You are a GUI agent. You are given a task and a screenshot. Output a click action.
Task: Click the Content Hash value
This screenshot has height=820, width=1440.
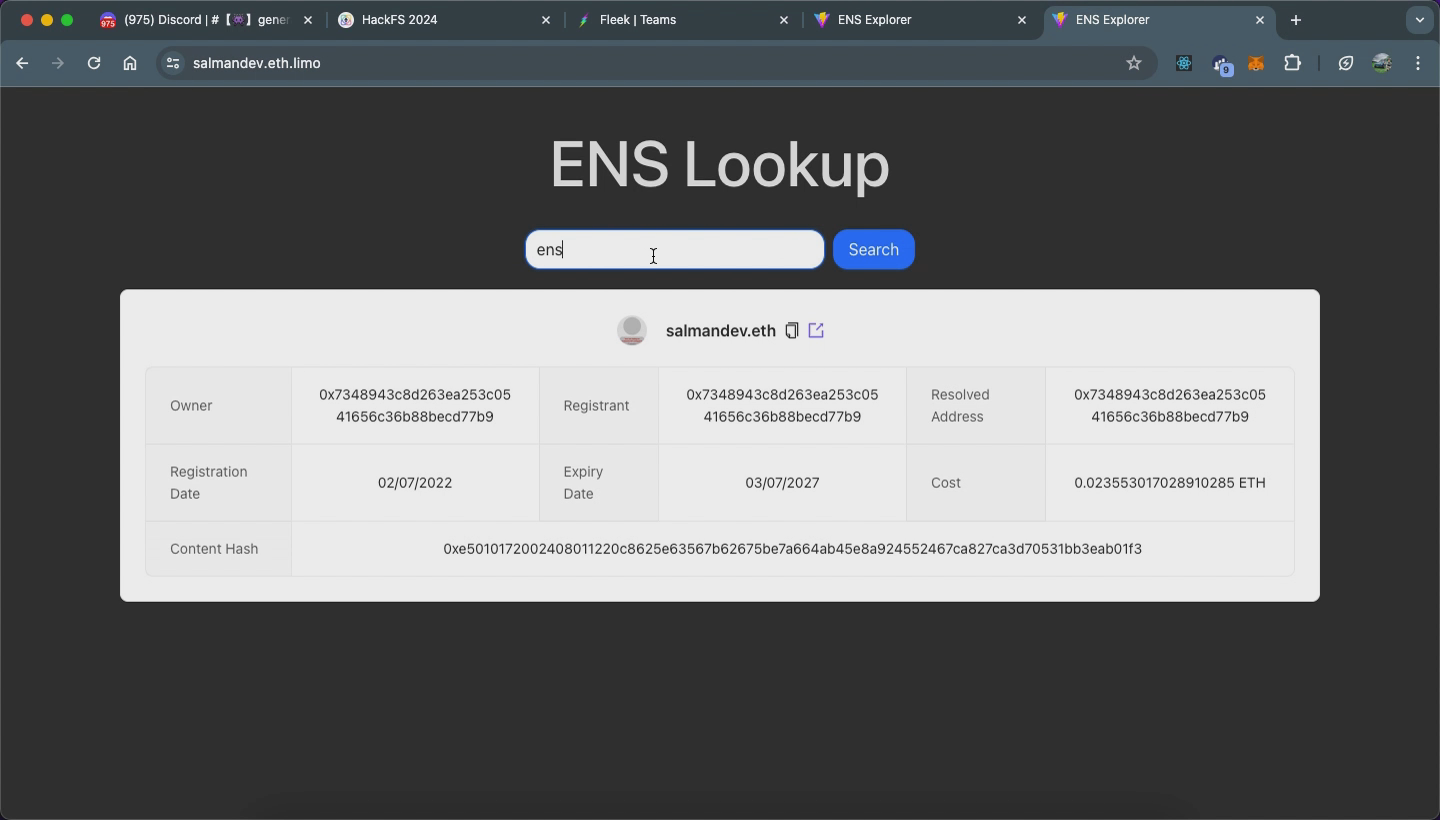pyautogui.click(x=793, y=549)
